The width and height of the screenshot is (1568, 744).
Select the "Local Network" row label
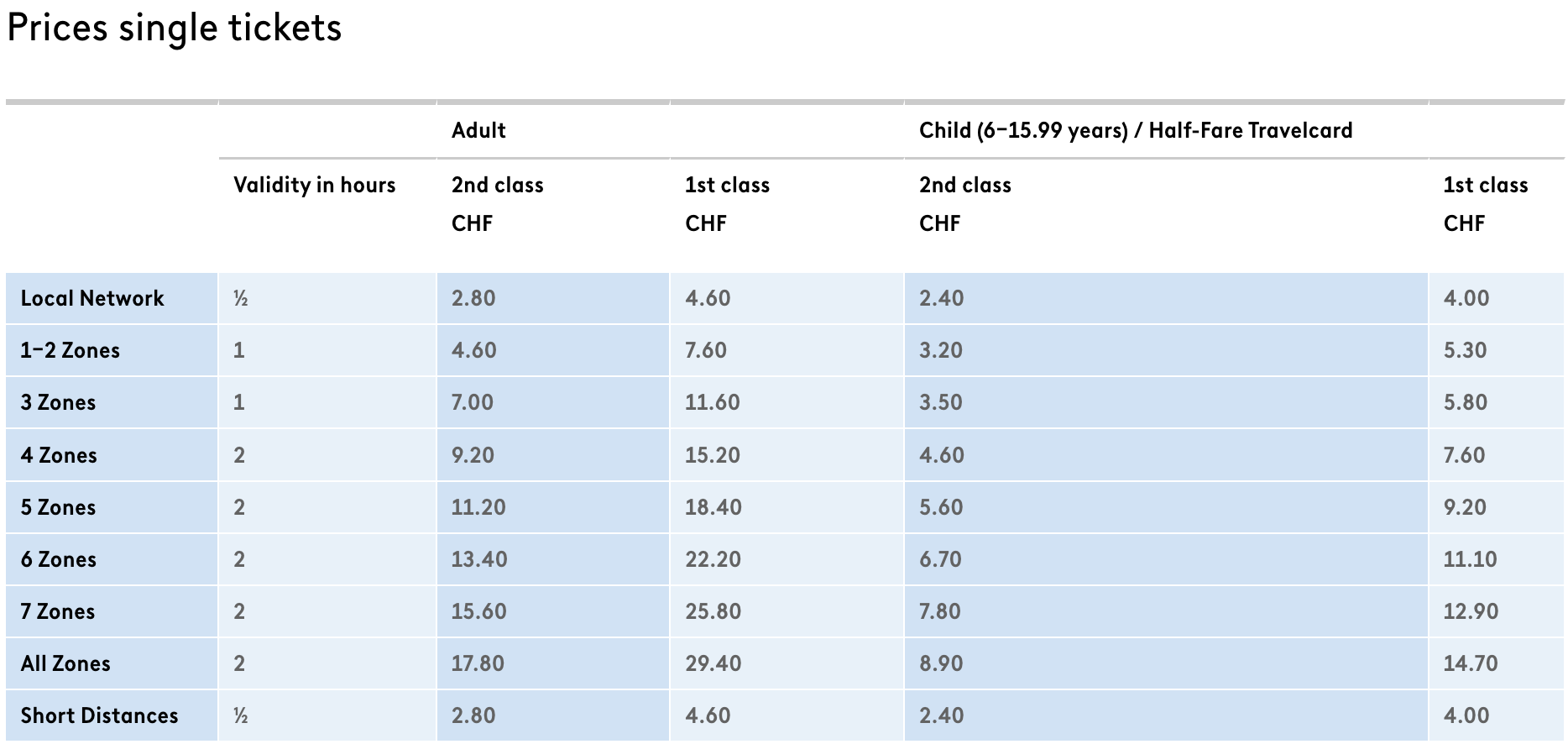[x=92, y=298]
